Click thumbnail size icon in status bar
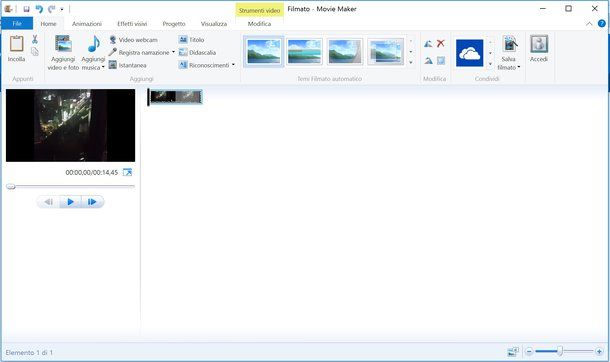This screenshot has width=610, height=362. [513, 352]
